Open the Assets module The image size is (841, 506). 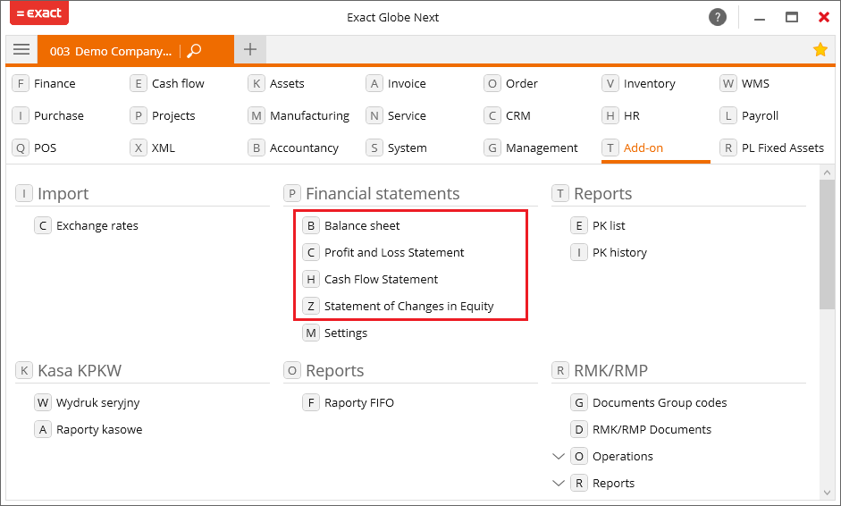click(x=276, y=84)
